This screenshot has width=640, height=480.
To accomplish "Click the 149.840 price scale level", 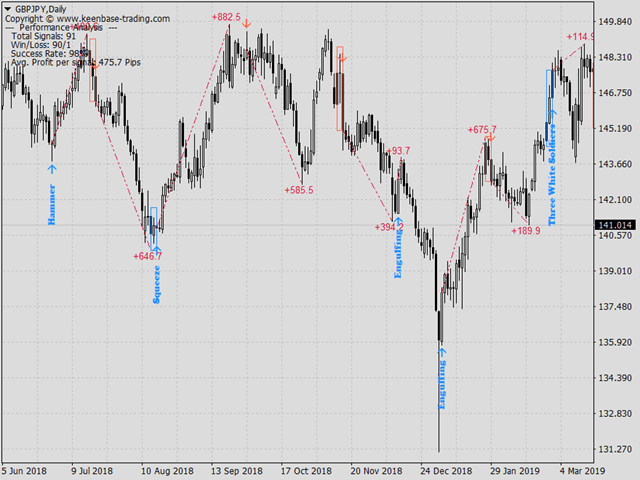I will pos(615,22).
